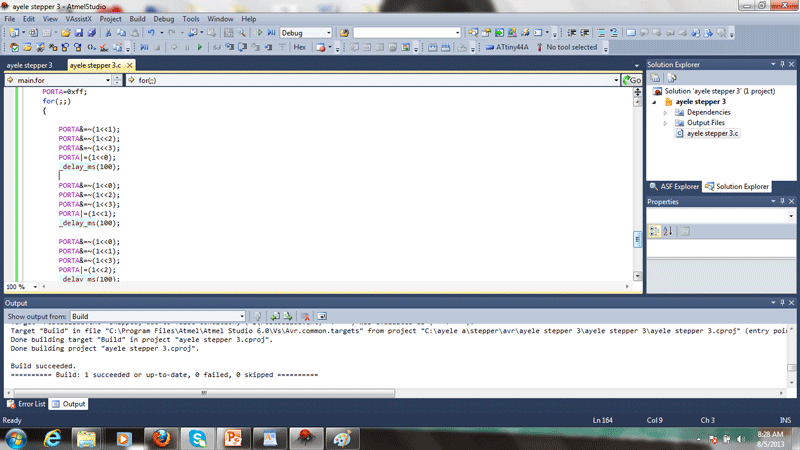Close the ayele stepper 3.c tab
Image resolution: width=800 pixels, height=450 pixels.
click(x=130, y=65)
